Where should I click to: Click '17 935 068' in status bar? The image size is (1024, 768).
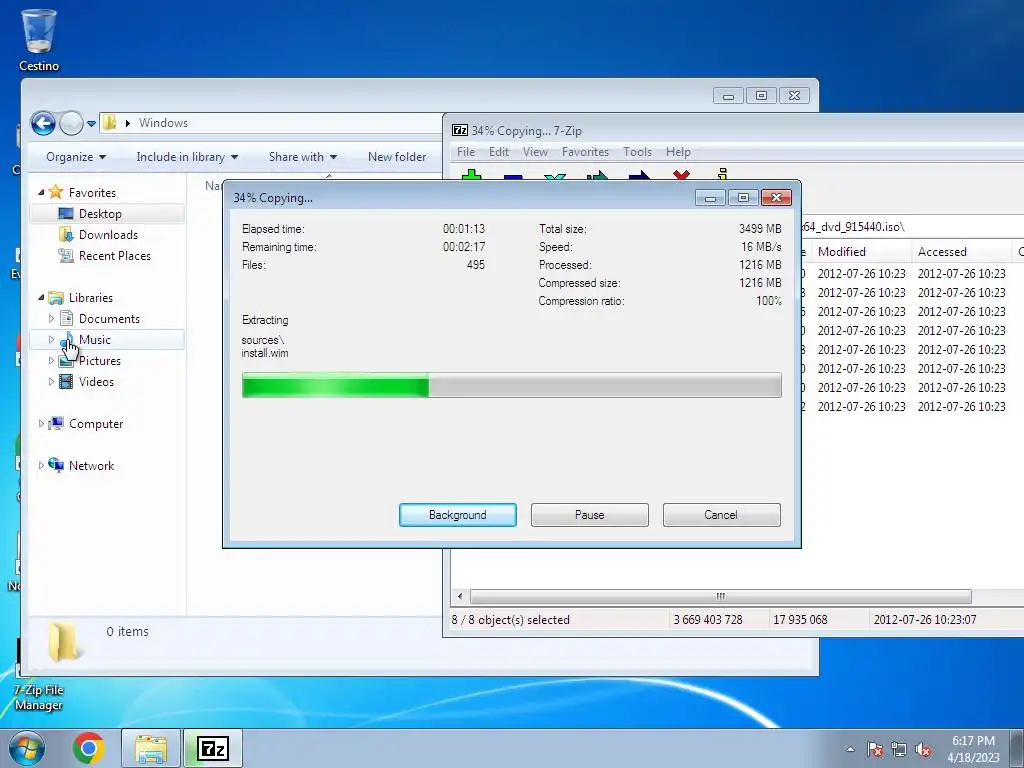pos(800,620)
